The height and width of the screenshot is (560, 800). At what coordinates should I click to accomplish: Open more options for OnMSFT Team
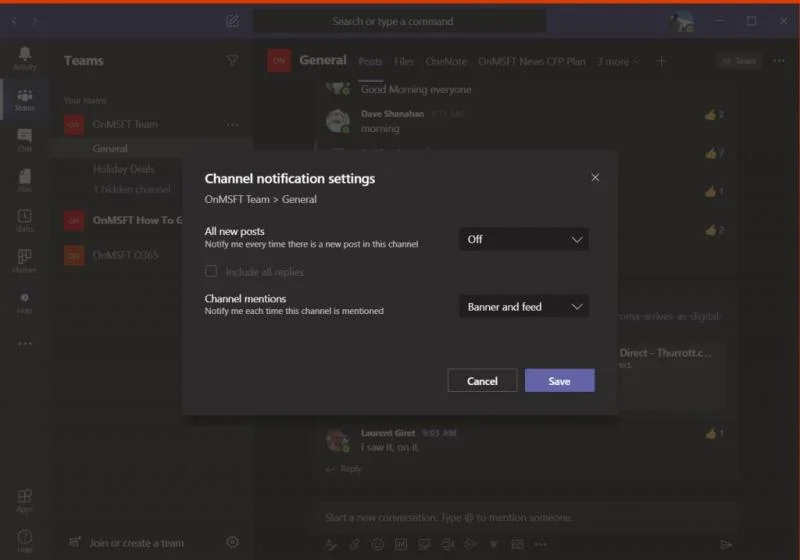(x=232, y=124)
